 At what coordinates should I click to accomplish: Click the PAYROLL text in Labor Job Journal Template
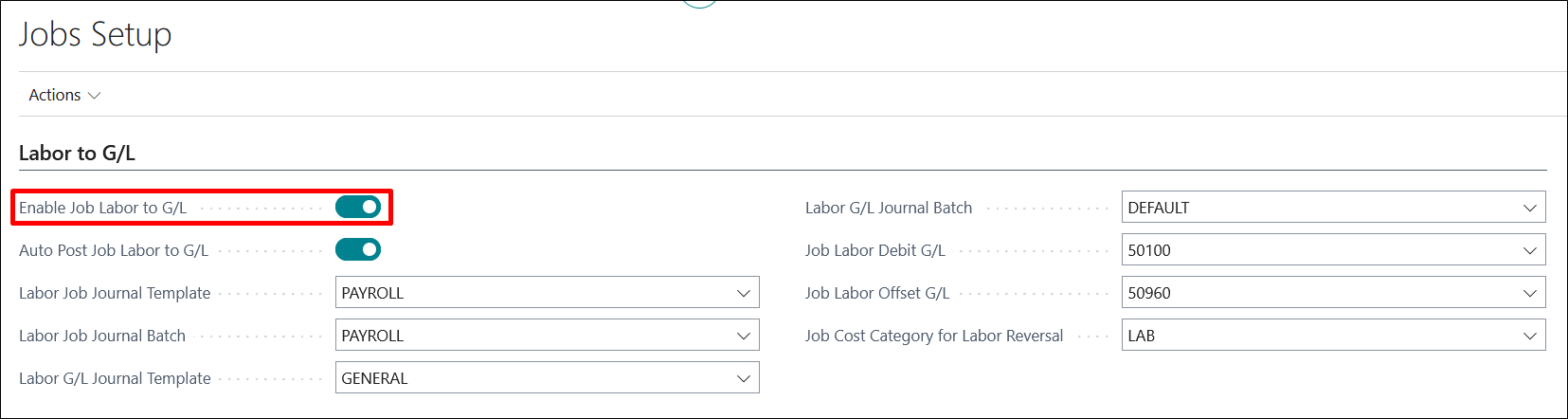[373, 293]
